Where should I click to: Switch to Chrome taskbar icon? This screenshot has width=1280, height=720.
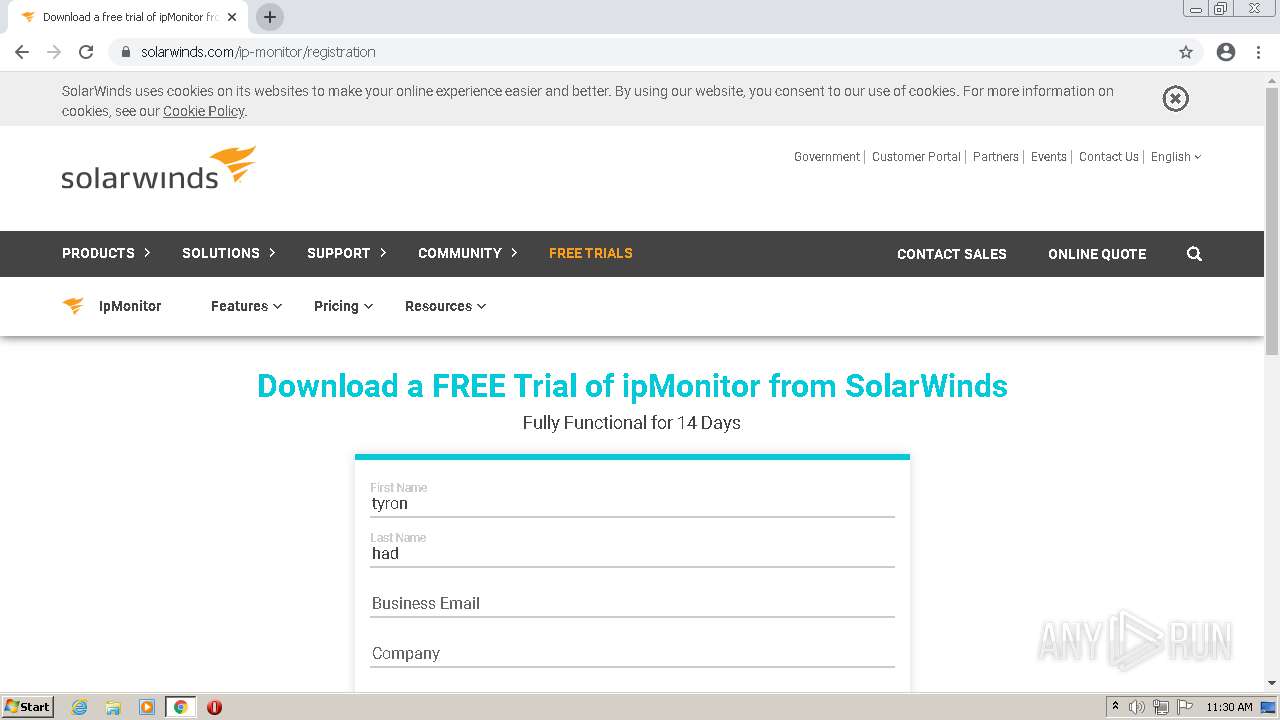181,707
